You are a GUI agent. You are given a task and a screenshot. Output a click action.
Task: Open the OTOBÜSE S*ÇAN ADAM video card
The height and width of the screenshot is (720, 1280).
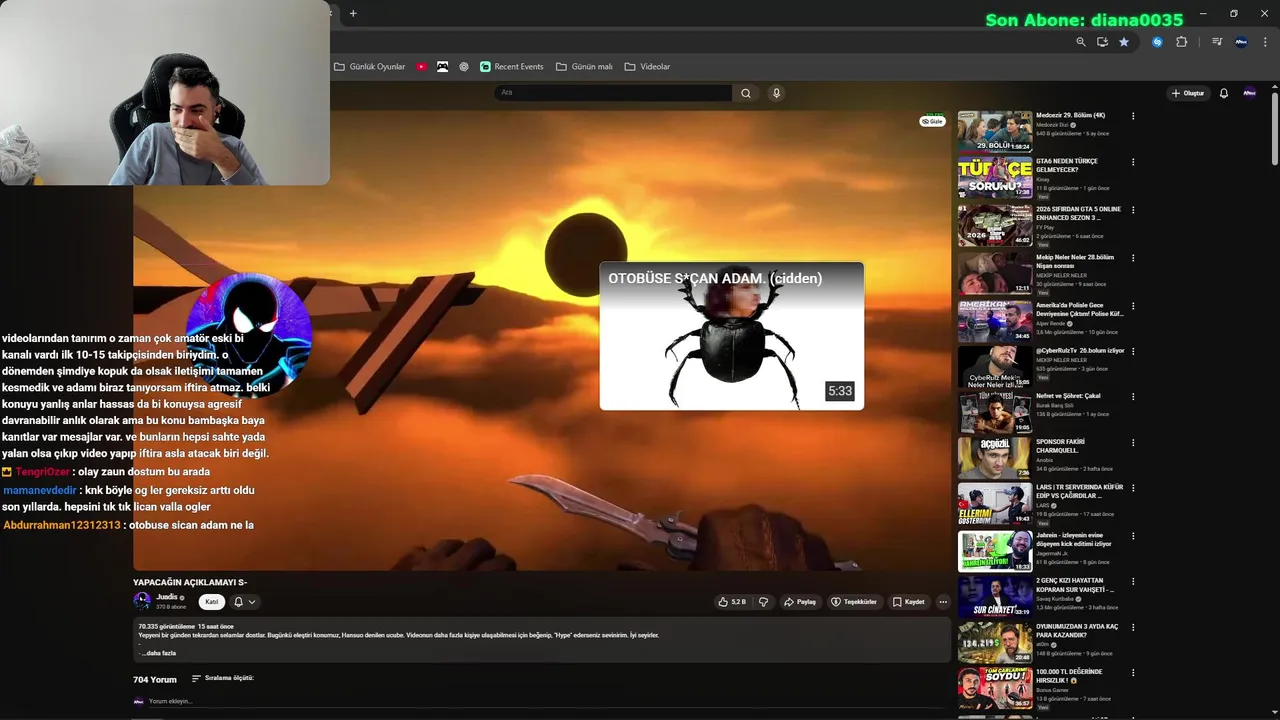[x=732, y=336]
